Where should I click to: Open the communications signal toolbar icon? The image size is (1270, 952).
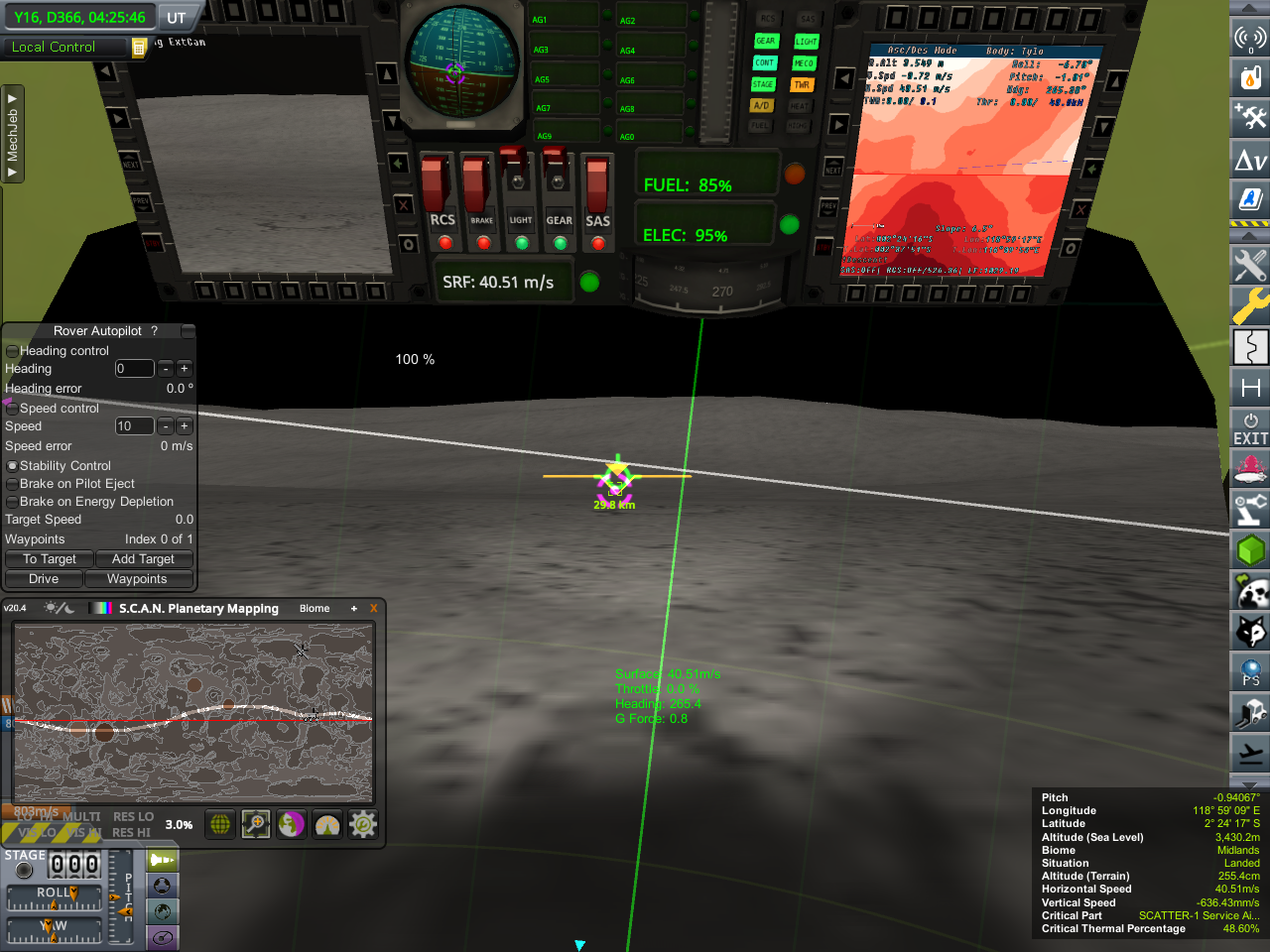pos(1250,38)
